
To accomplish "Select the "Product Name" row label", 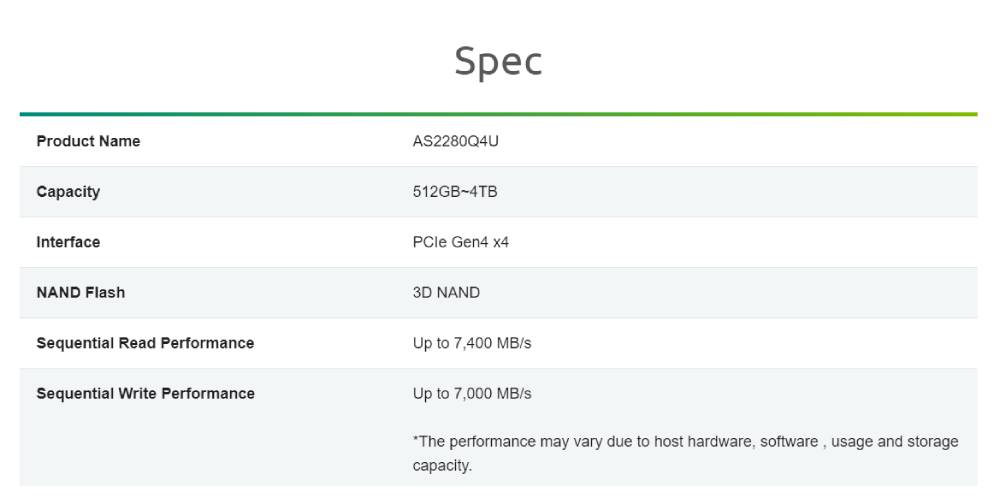I will coord(88,141).
